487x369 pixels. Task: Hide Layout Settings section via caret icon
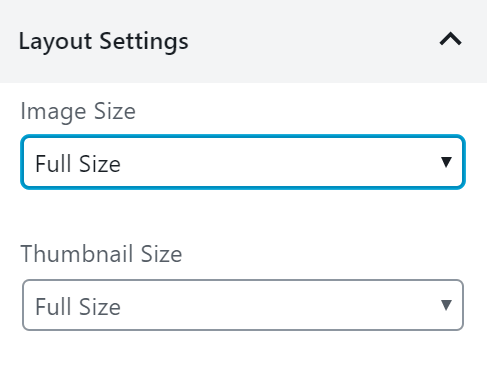point(451,39)
